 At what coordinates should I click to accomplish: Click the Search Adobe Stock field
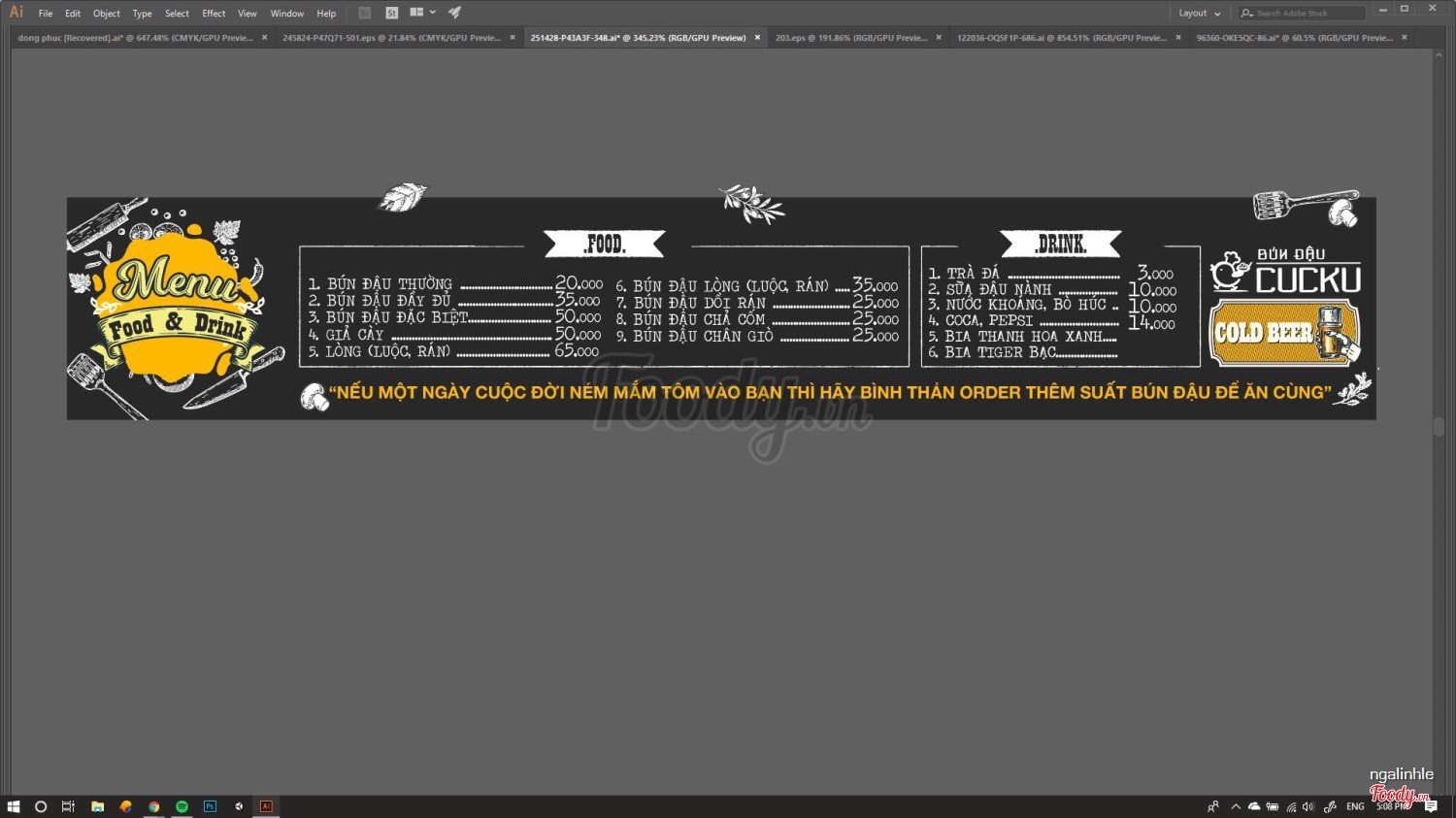click(1306, 13)
